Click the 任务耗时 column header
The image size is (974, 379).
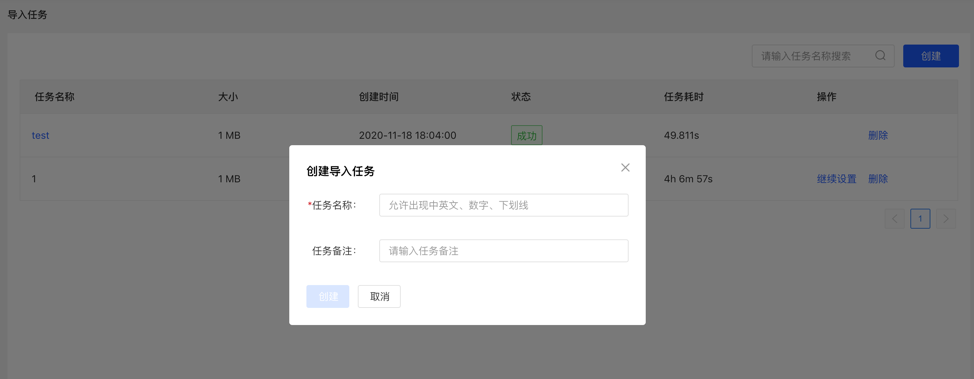tap(684, 97)
